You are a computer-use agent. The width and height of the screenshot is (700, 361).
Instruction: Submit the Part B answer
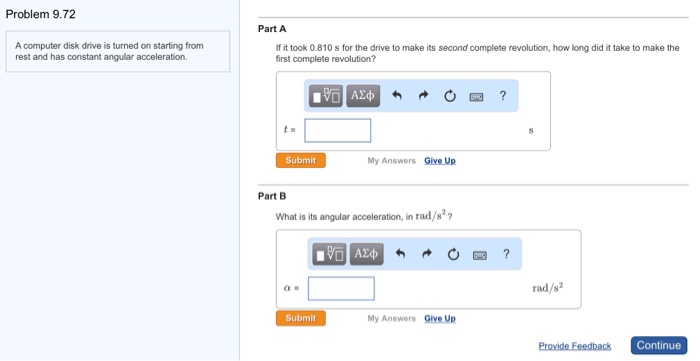click(x=301, y=318)
